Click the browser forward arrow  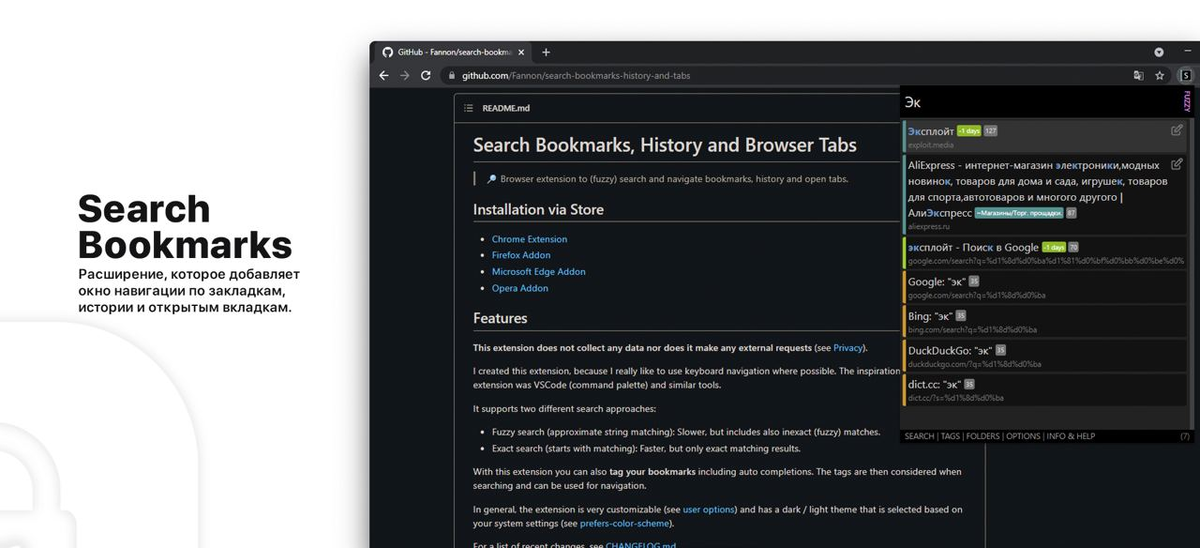(x=405, y=75)
